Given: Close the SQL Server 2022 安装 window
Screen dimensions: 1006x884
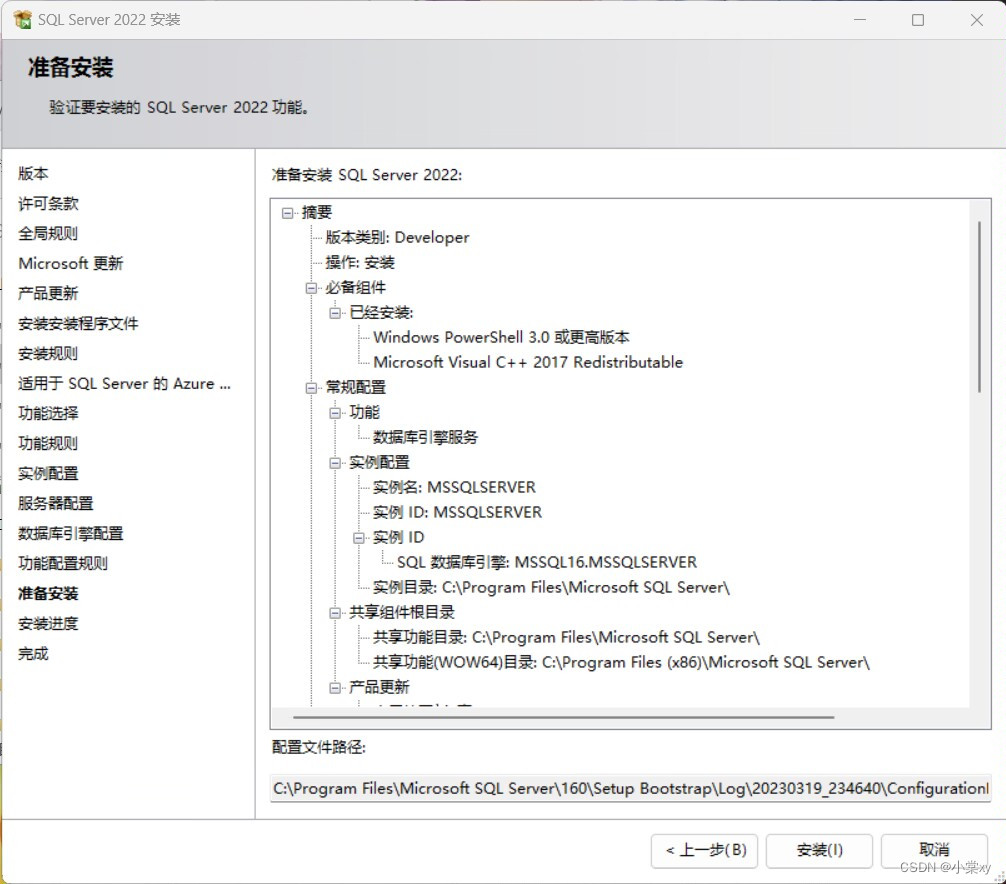Looking at the screenshot, I should tap(976, 20).
